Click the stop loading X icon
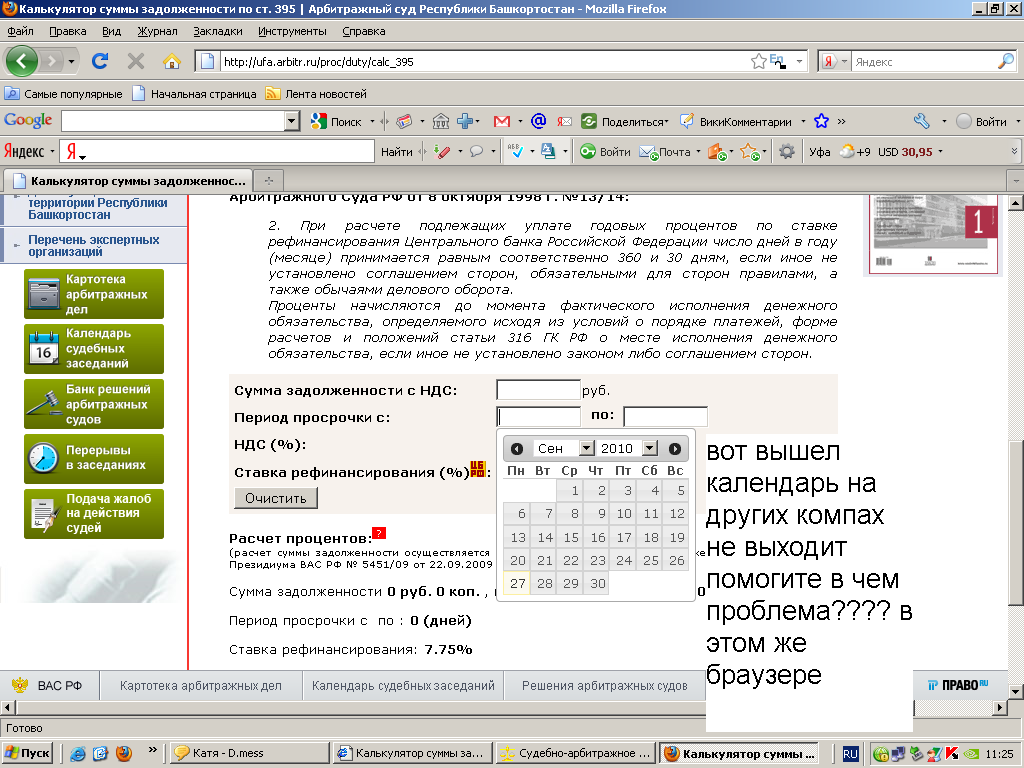1024x768 pixels. 135,61
